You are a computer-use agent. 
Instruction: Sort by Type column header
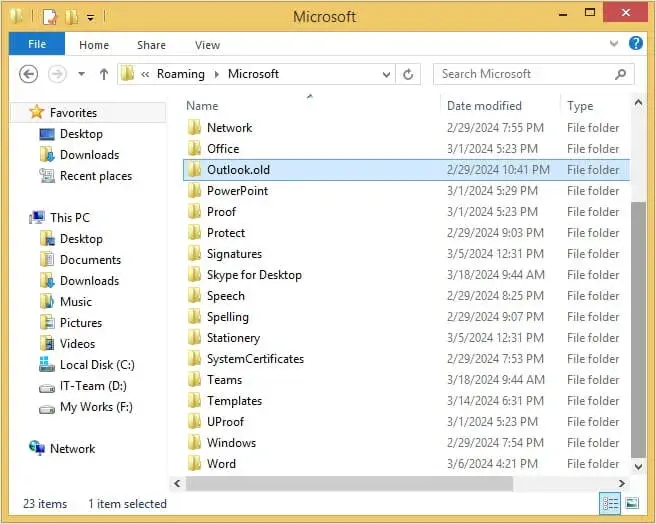[x=580, y=106]
